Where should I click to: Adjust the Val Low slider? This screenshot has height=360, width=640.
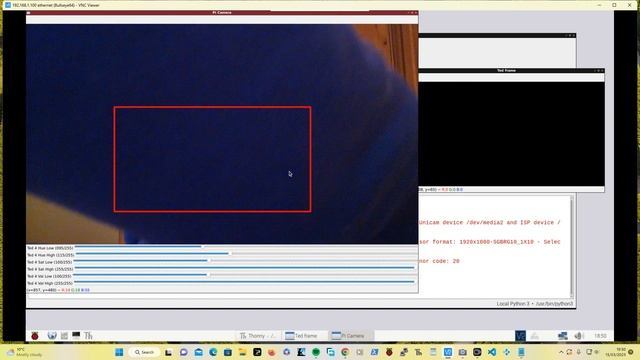pos(245,275)
